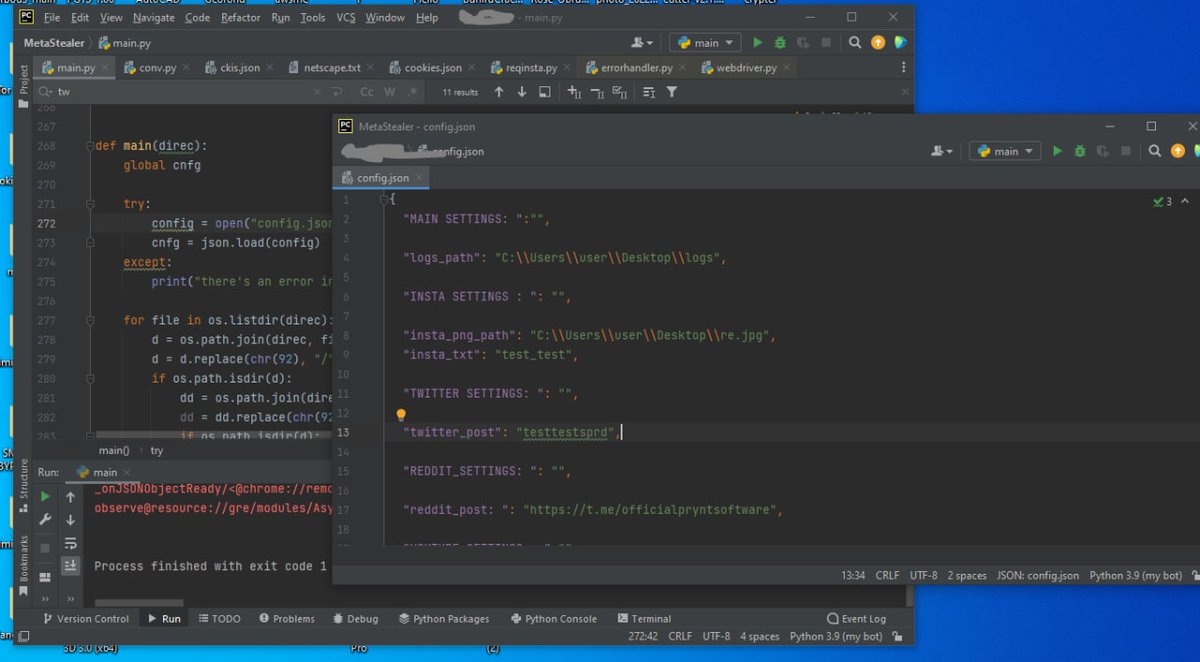This screenshot has width=1200, height=662.
Task: Restore layout icon in Run panel sidebar
Action: click(45, 577)
